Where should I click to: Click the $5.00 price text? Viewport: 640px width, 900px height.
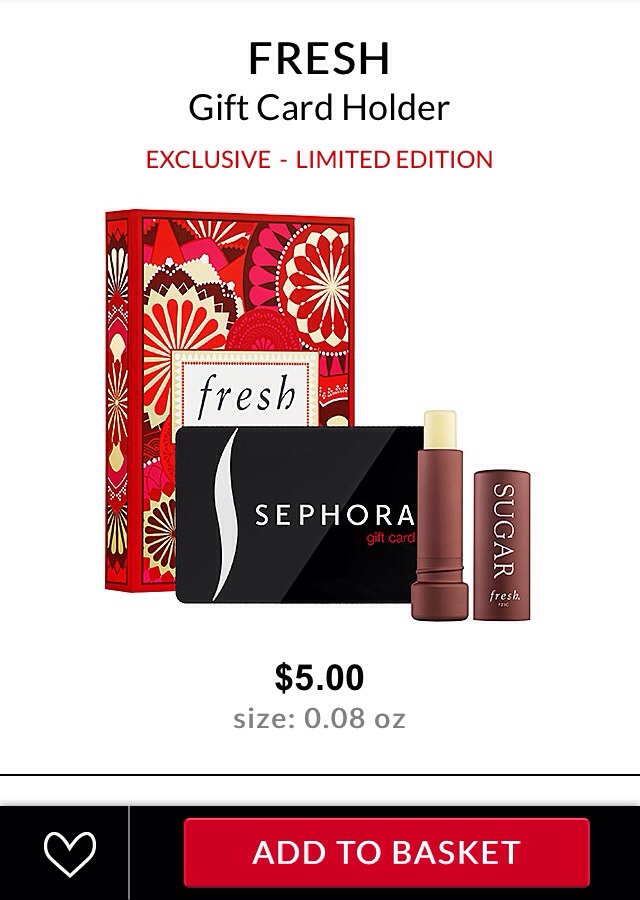click(x=319, y=677)
